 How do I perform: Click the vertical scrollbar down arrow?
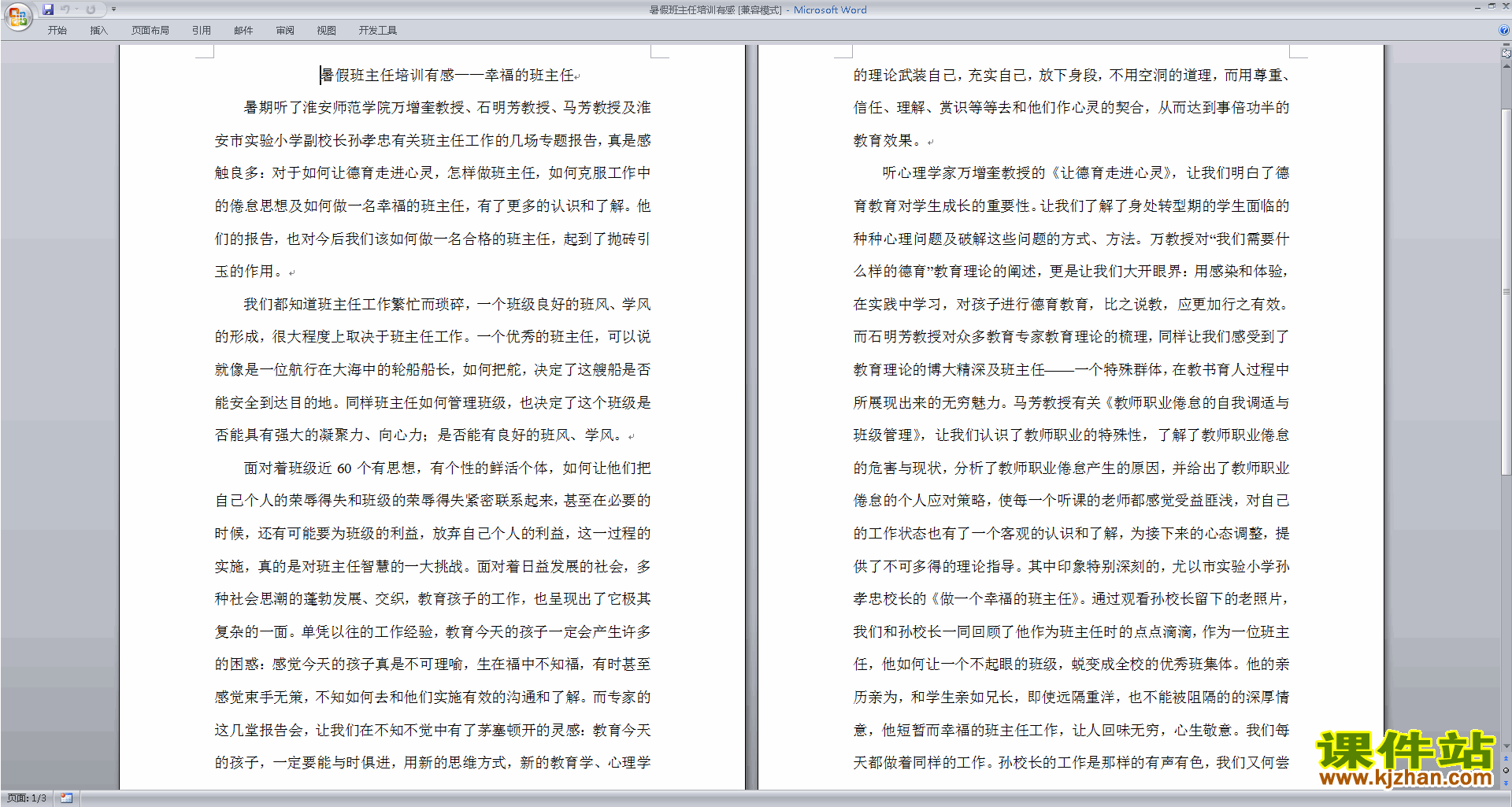[x=1506, y=746]
